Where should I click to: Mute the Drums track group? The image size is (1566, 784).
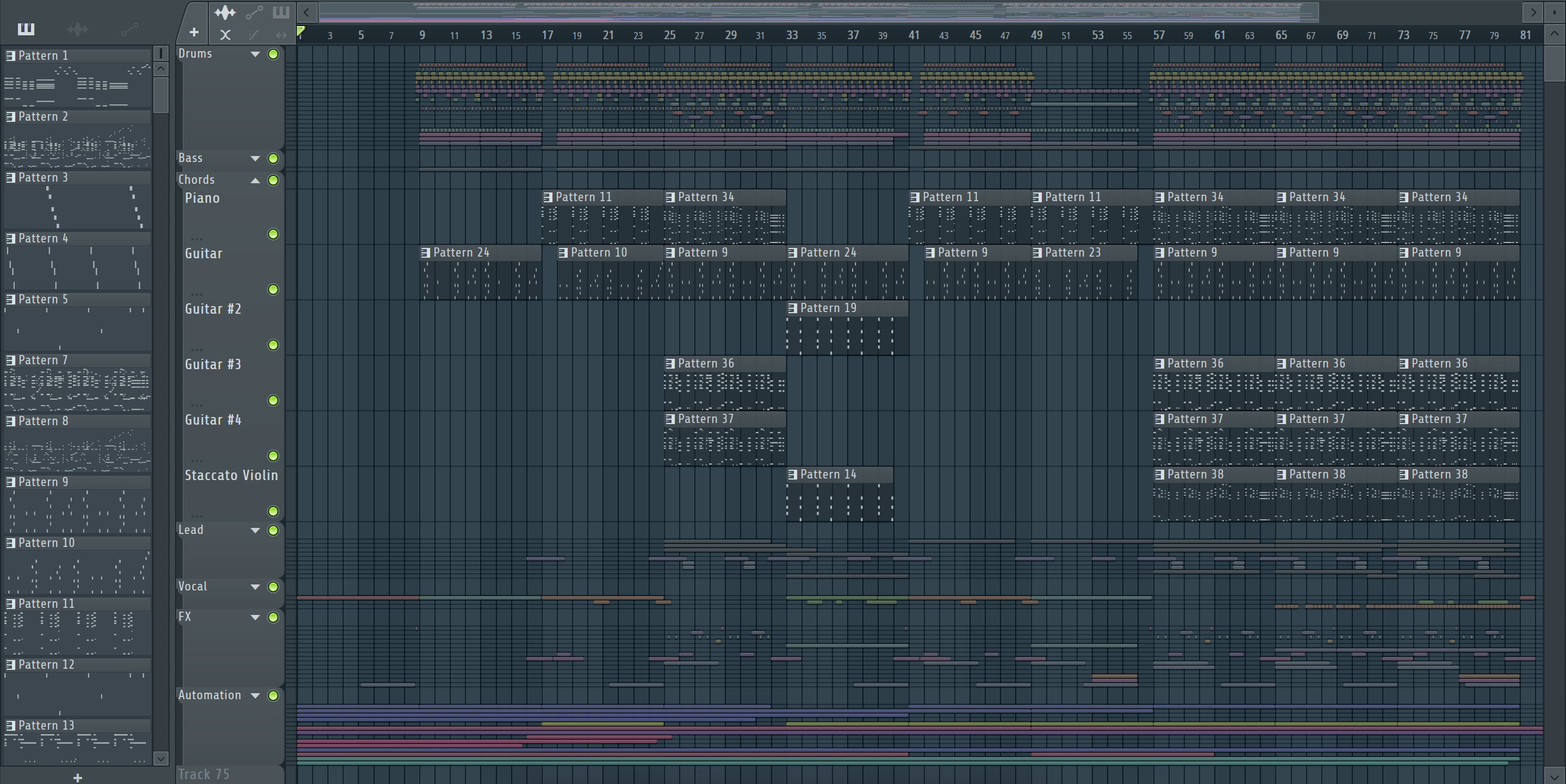(274, 54)
